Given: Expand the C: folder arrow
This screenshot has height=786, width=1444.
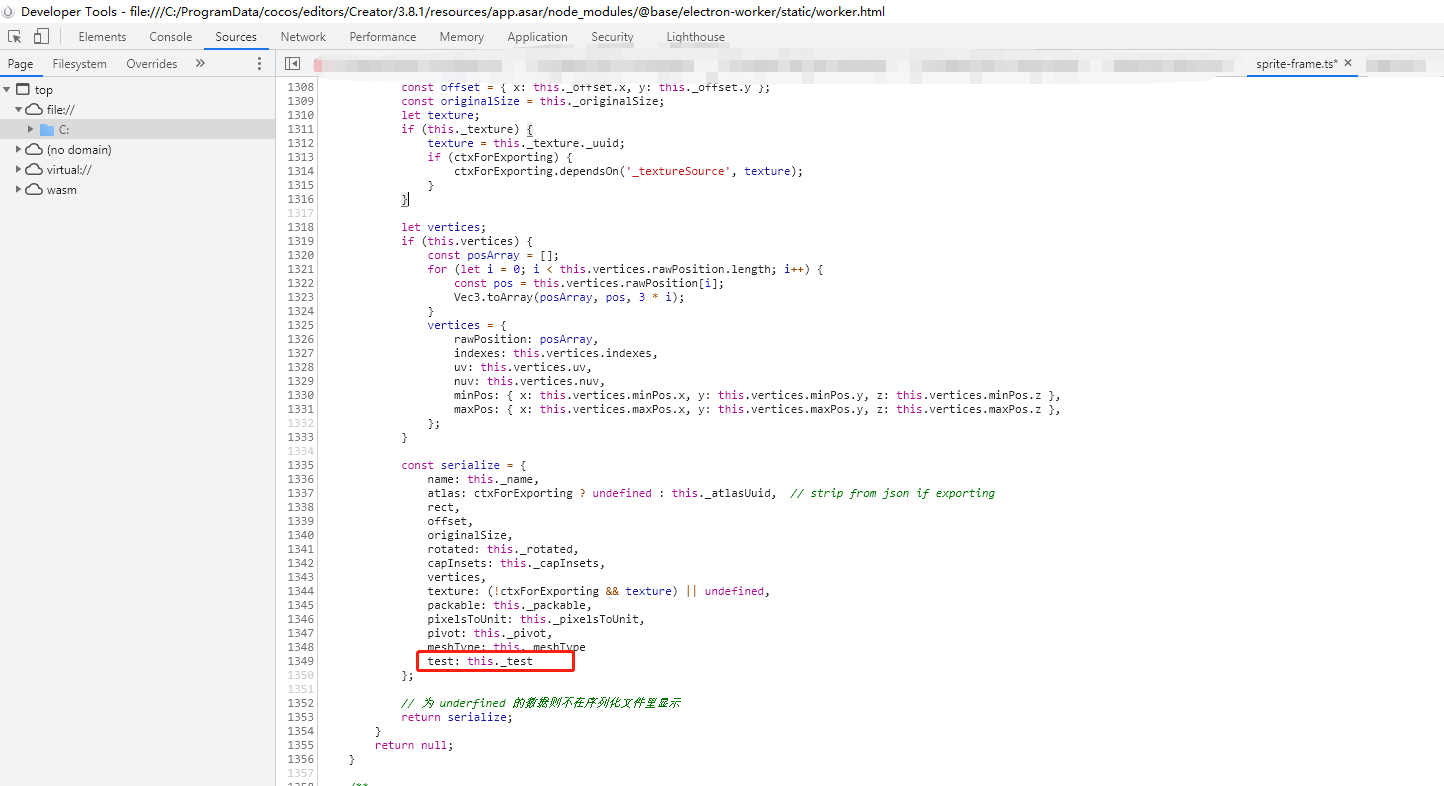Looking at the screenshot, I should 30,130.
